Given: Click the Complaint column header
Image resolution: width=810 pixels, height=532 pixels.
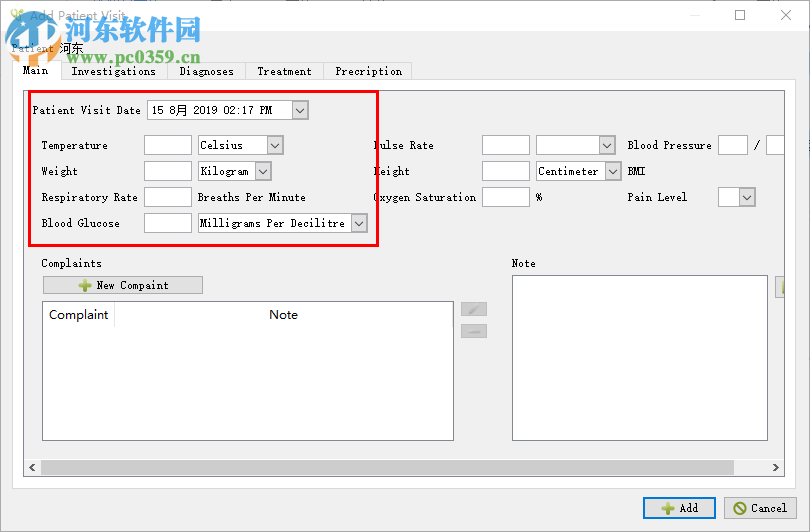Looking at the screenshot, I should click(79, 315).
